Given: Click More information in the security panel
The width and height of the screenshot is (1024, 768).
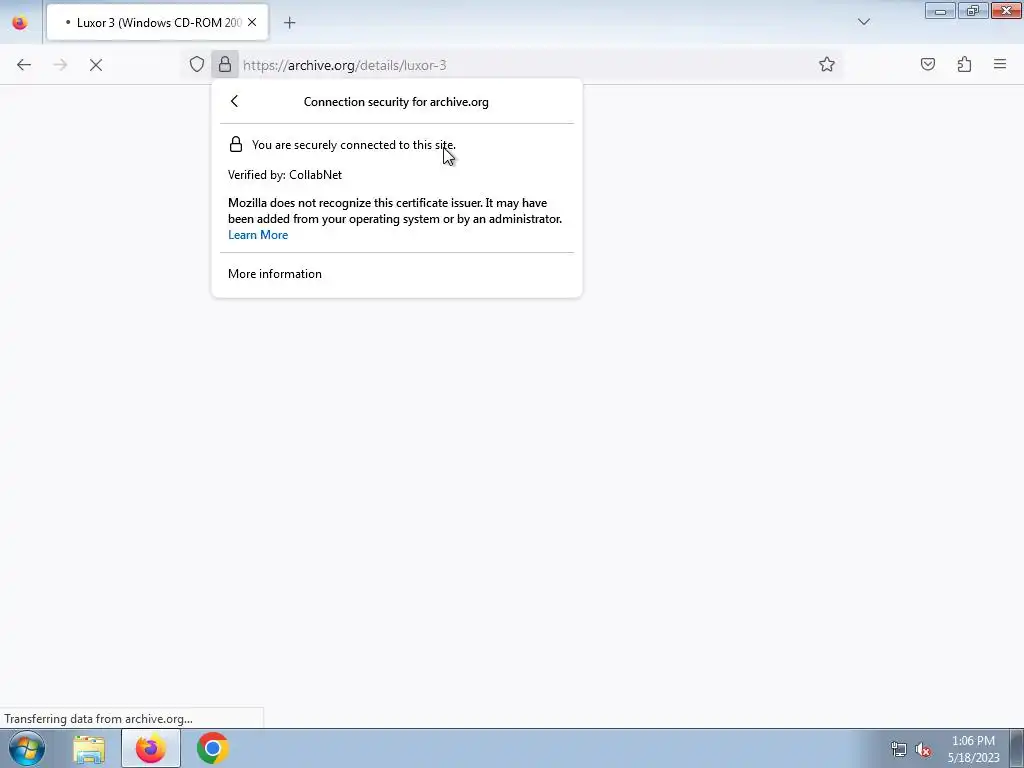Looking at the screenshot, I should 275,274.
